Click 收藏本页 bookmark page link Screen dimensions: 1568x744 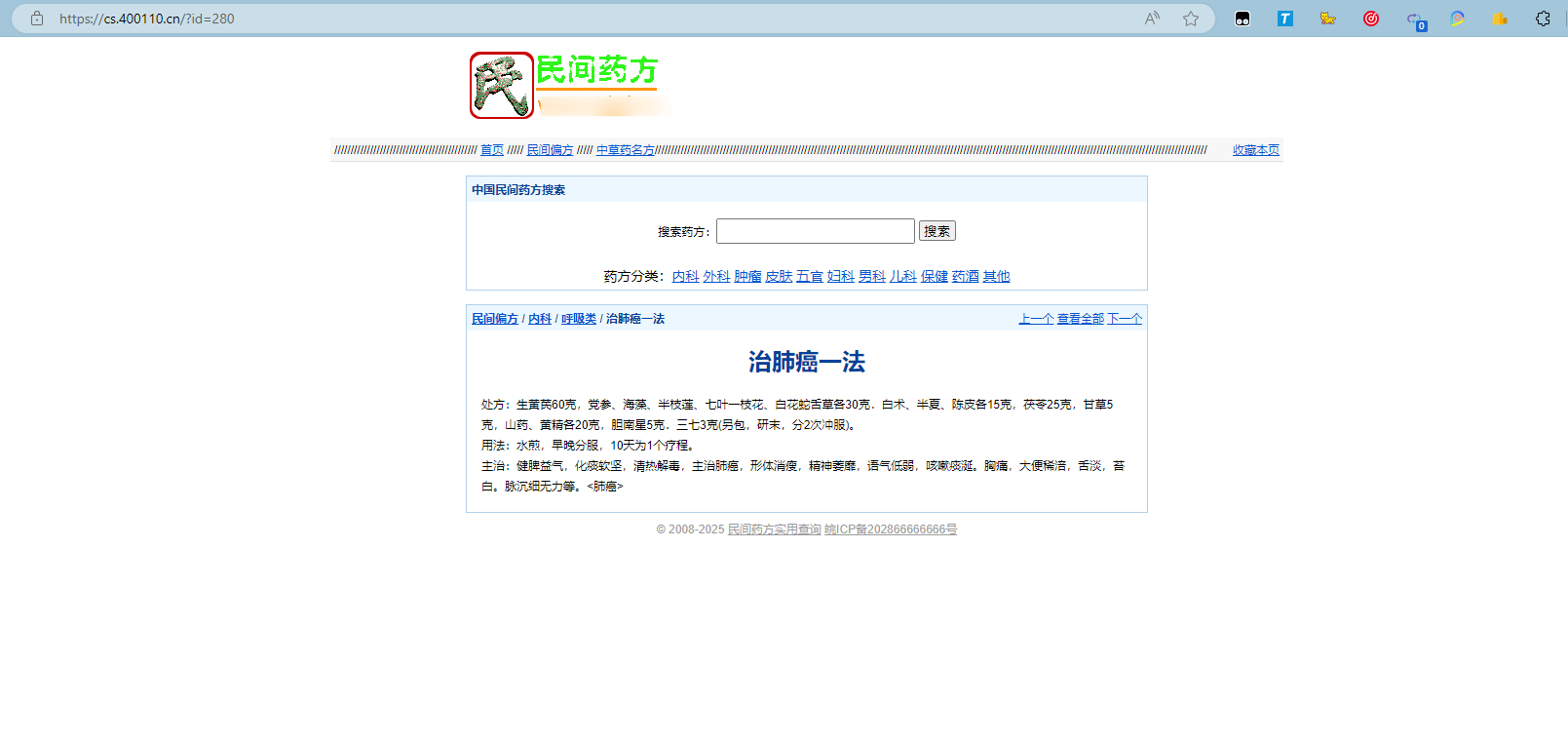pos(1255,150)
